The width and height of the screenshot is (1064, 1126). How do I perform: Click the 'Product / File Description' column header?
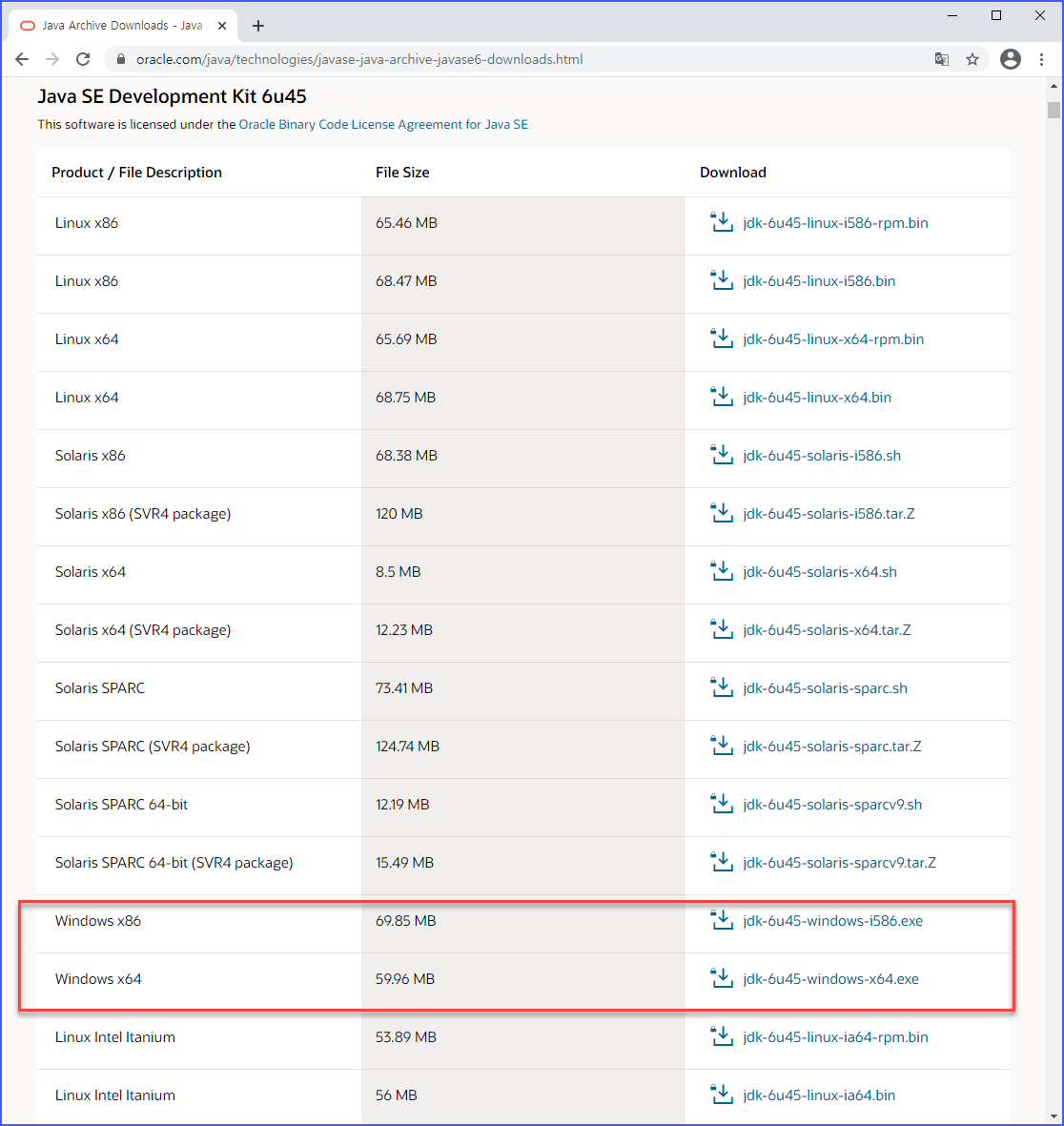coord(137,173)
